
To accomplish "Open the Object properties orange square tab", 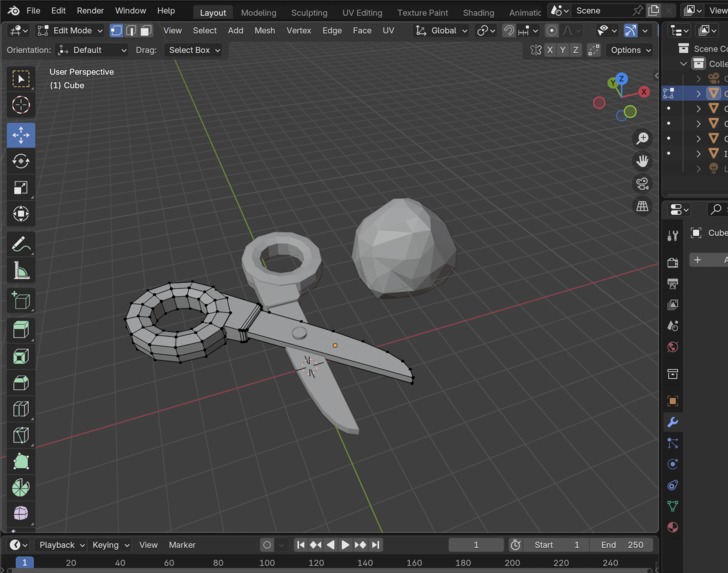I will point(672,401).
